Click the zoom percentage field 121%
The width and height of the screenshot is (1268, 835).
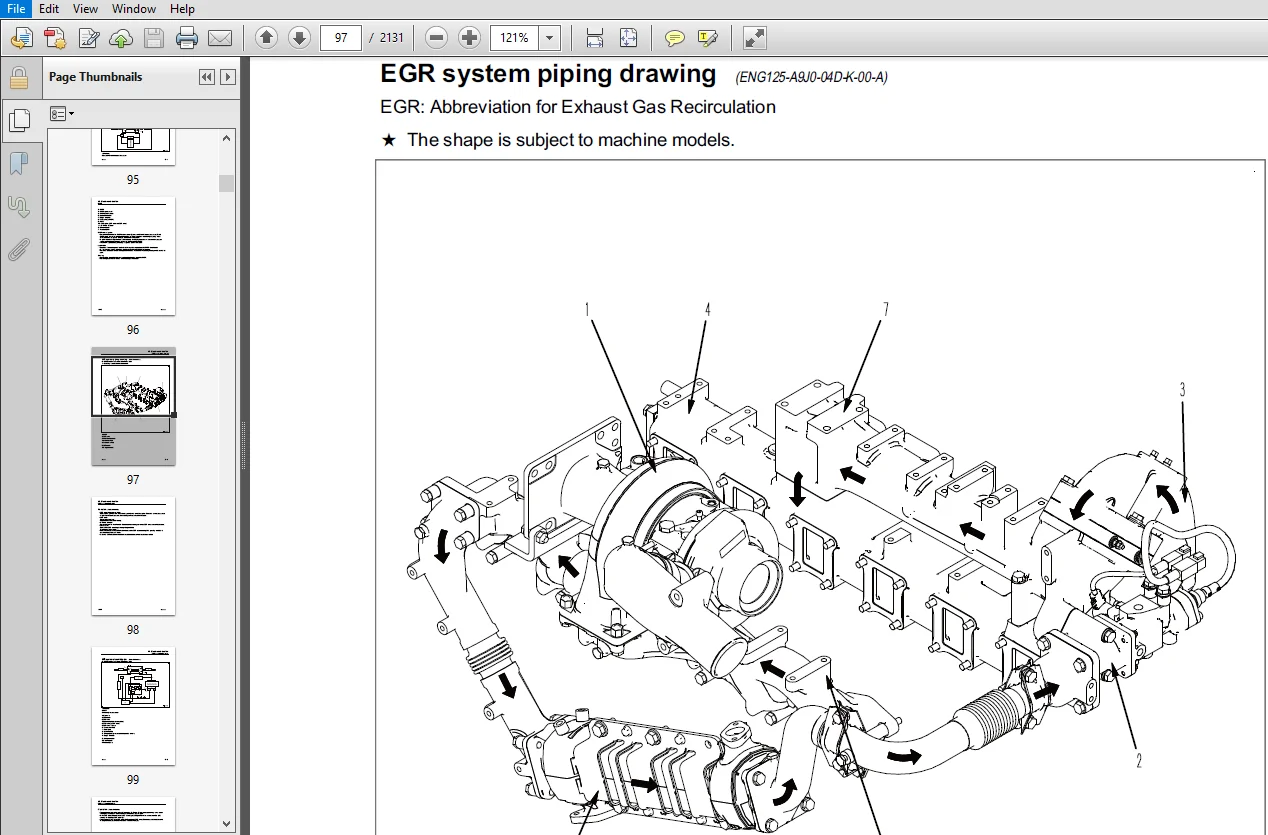tap(515, 38)
